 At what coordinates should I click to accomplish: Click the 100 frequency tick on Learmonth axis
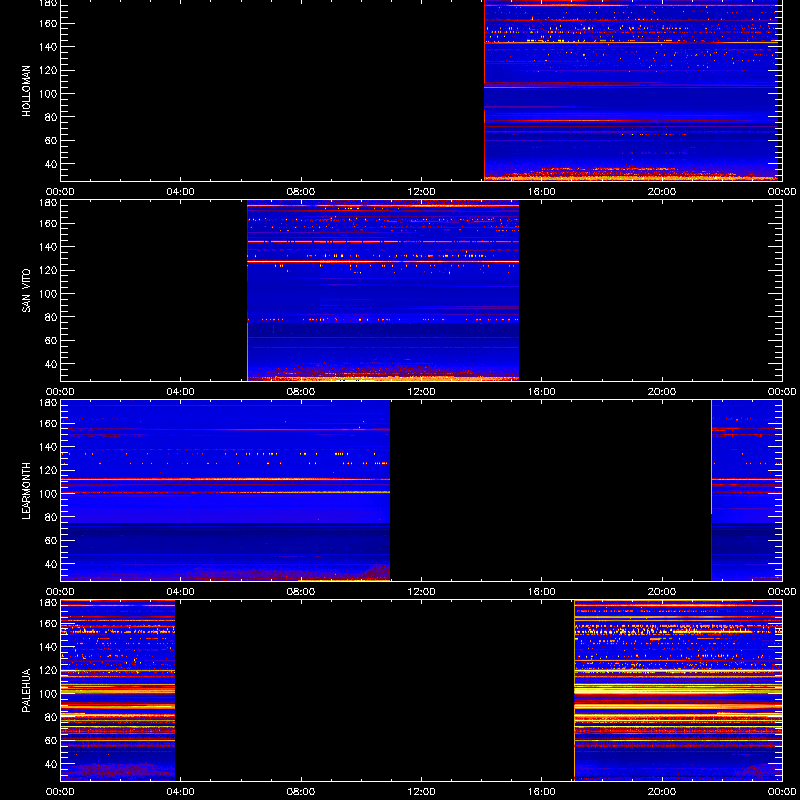[50, 494]
